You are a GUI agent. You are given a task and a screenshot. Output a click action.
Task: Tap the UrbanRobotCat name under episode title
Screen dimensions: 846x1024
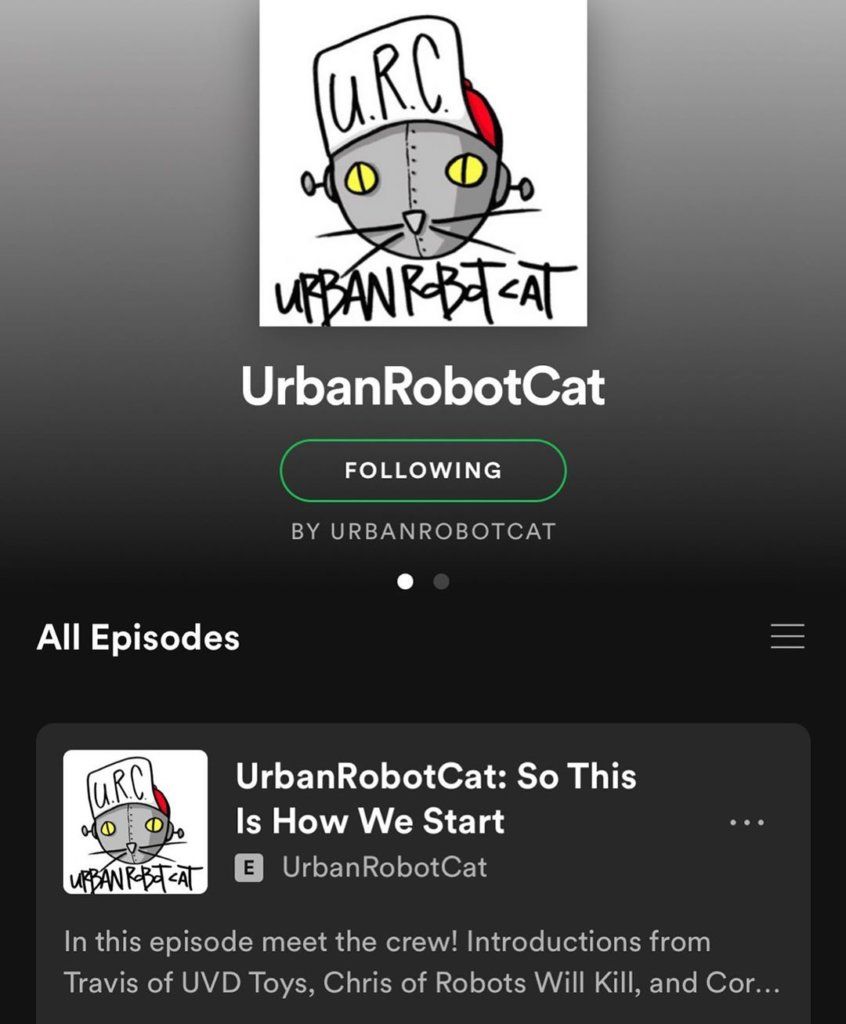click(384, 867)
